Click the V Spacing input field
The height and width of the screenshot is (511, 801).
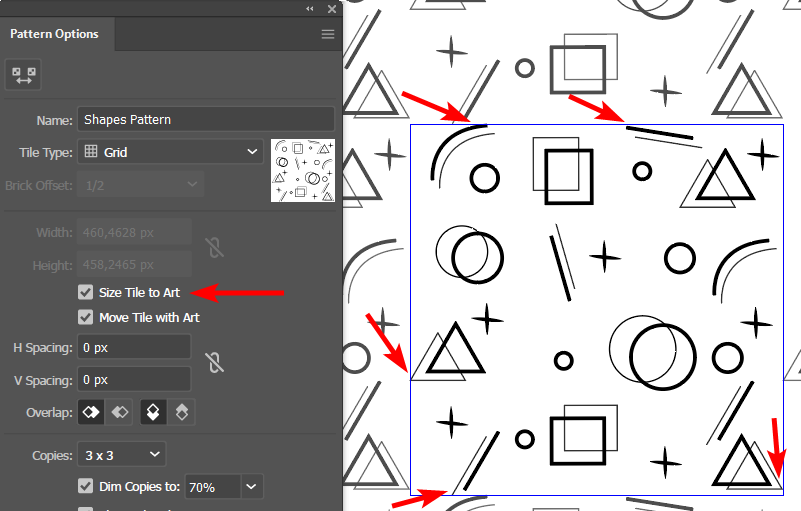134,380
